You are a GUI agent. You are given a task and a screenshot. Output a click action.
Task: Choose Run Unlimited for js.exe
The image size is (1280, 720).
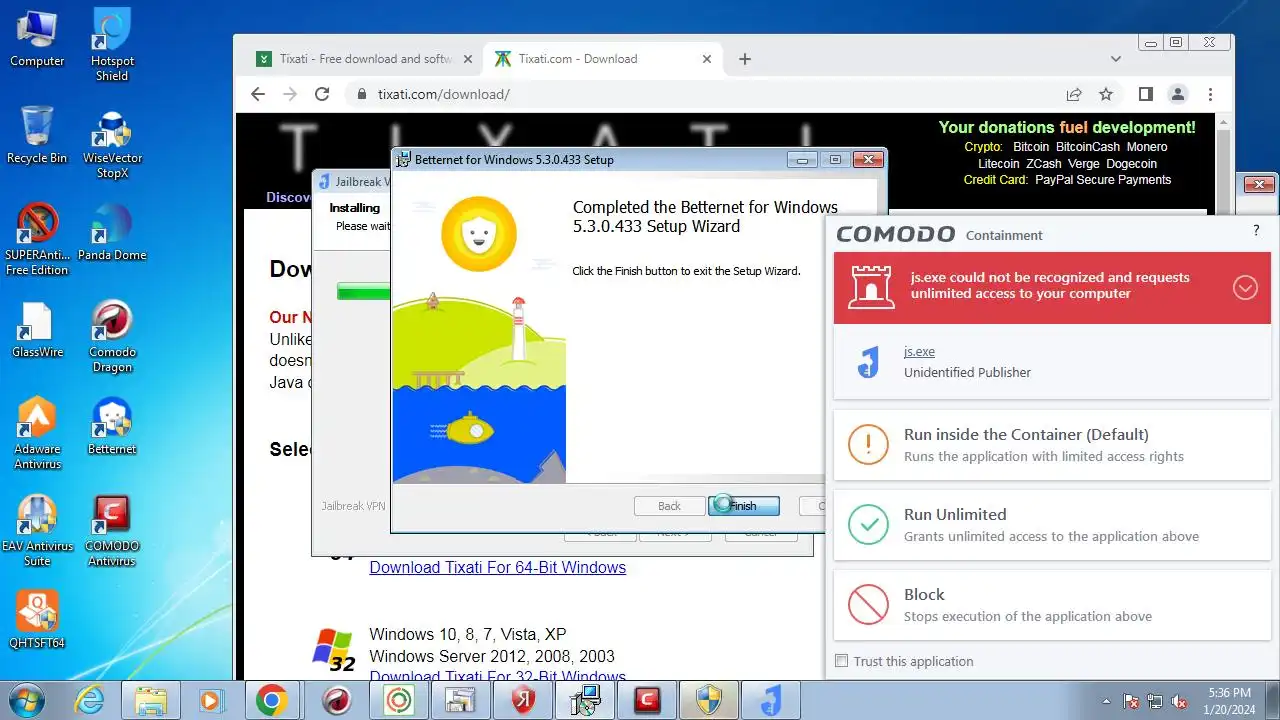(x=1052, y=525)
